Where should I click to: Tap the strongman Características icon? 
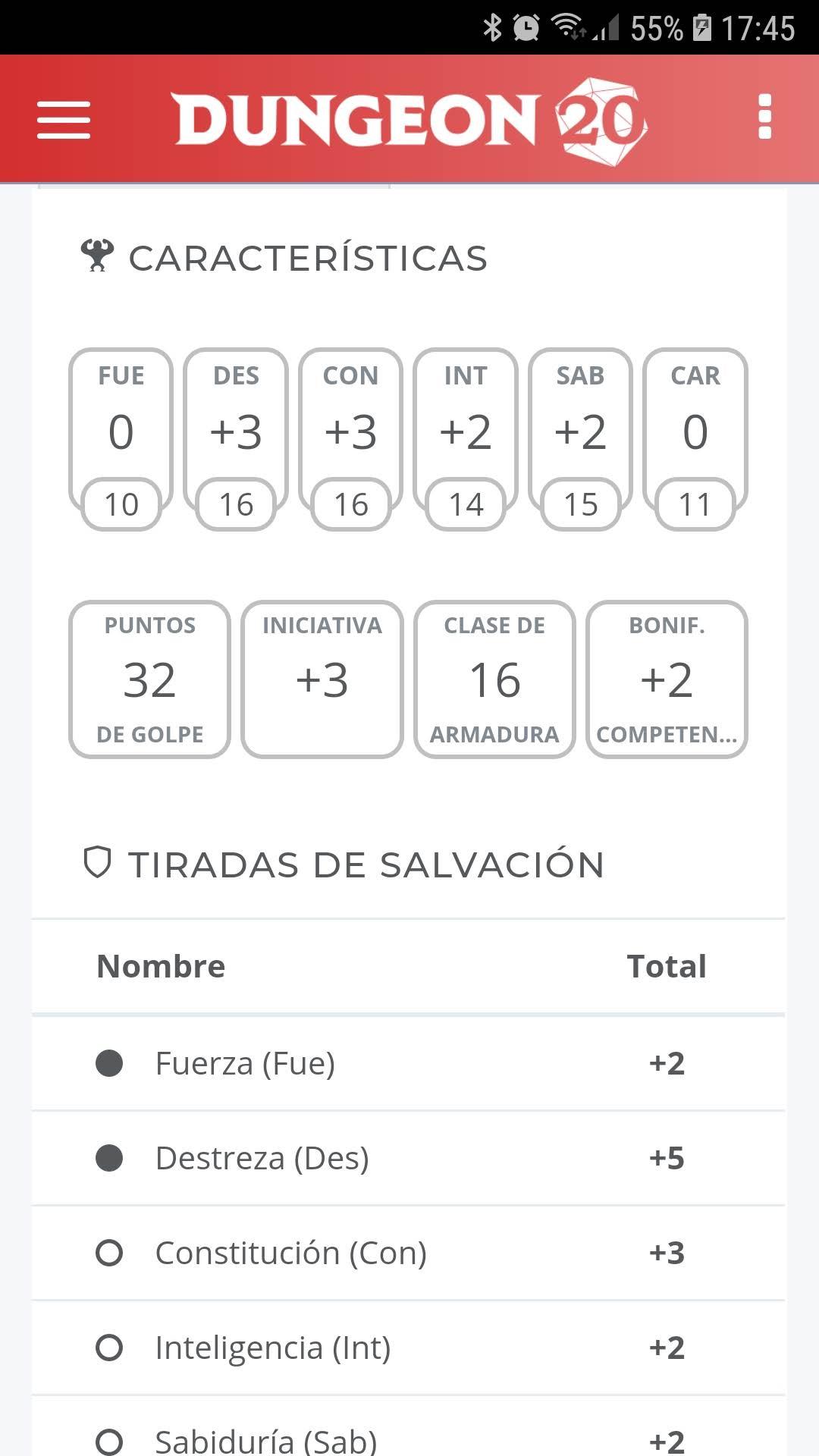(98, 256)
